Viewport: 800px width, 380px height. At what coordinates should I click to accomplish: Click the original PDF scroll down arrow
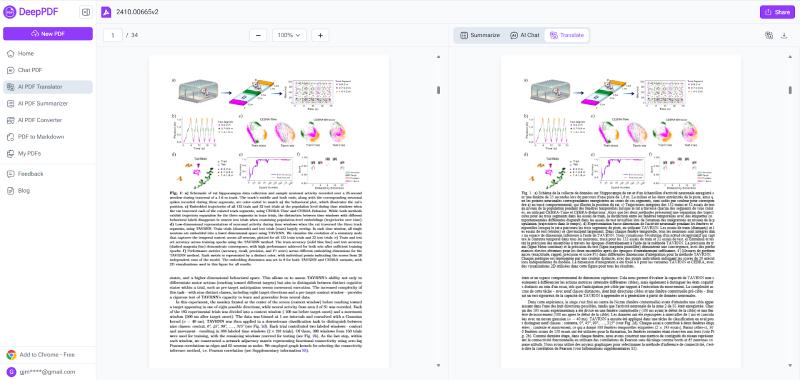coord(438,365)
